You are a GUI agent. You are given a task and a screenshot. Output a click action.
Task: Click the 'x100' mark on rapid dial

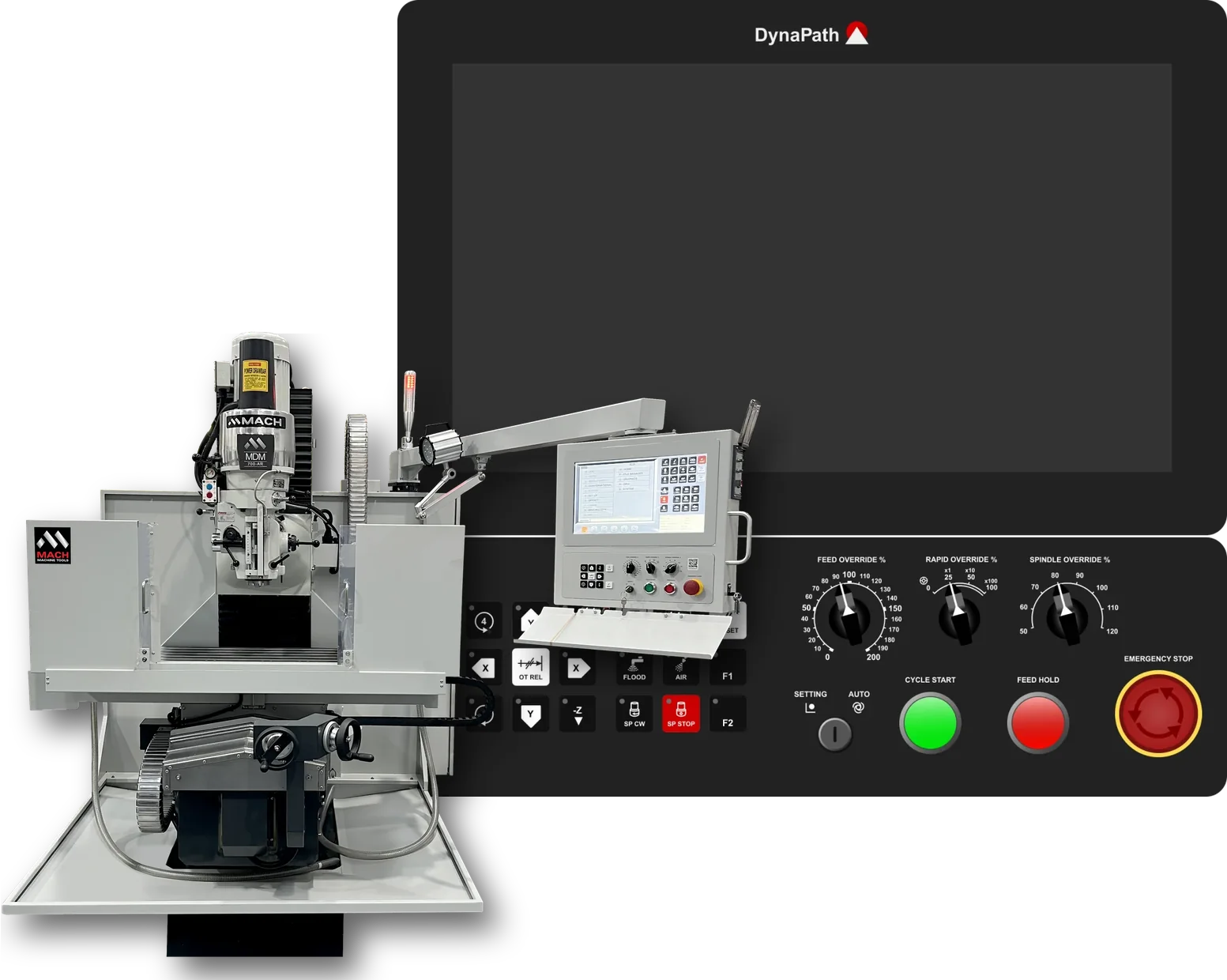(x=991, y=581)
